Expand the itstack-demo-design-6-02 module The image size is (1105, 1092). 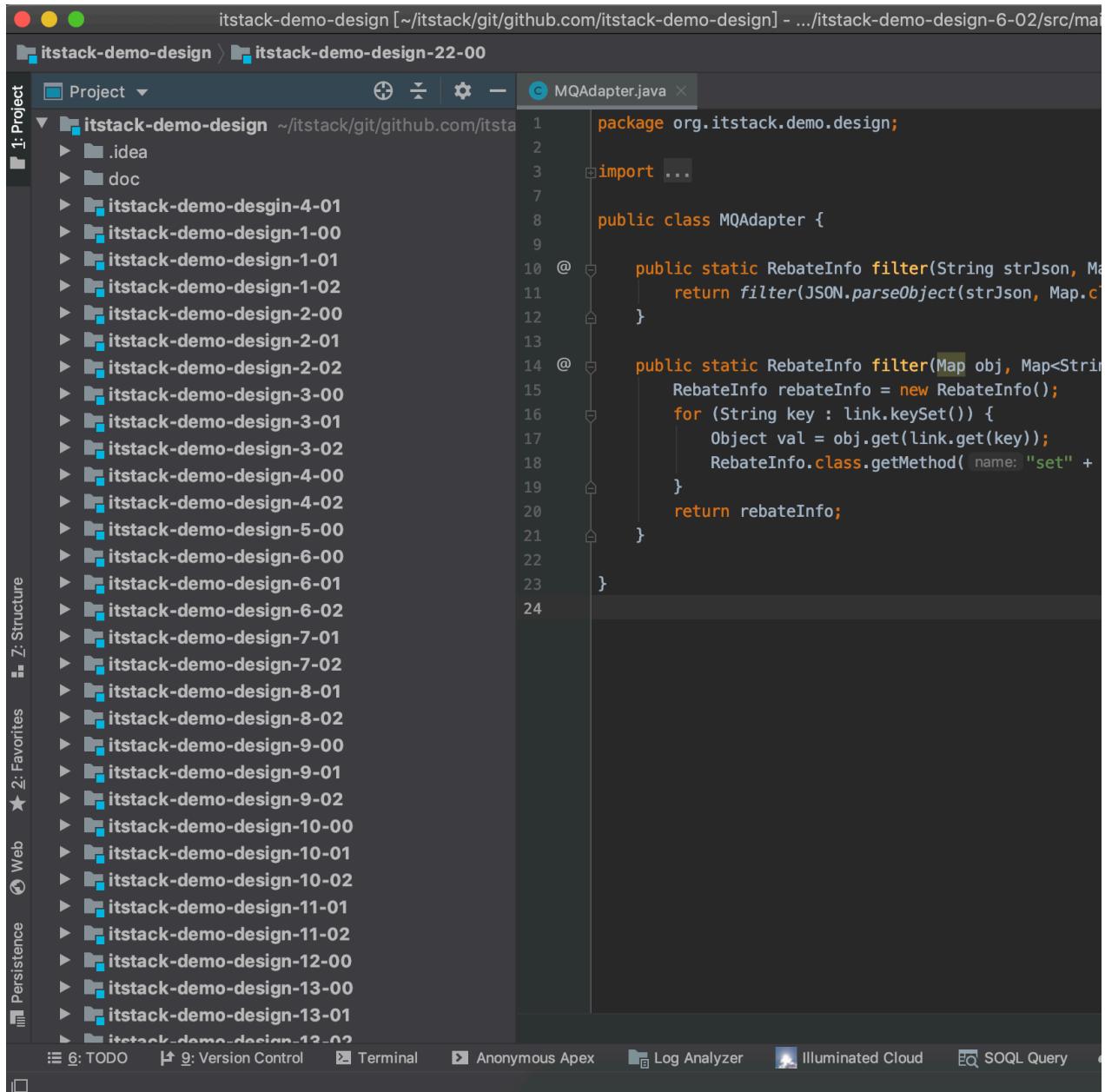click(x=65, y=610)
